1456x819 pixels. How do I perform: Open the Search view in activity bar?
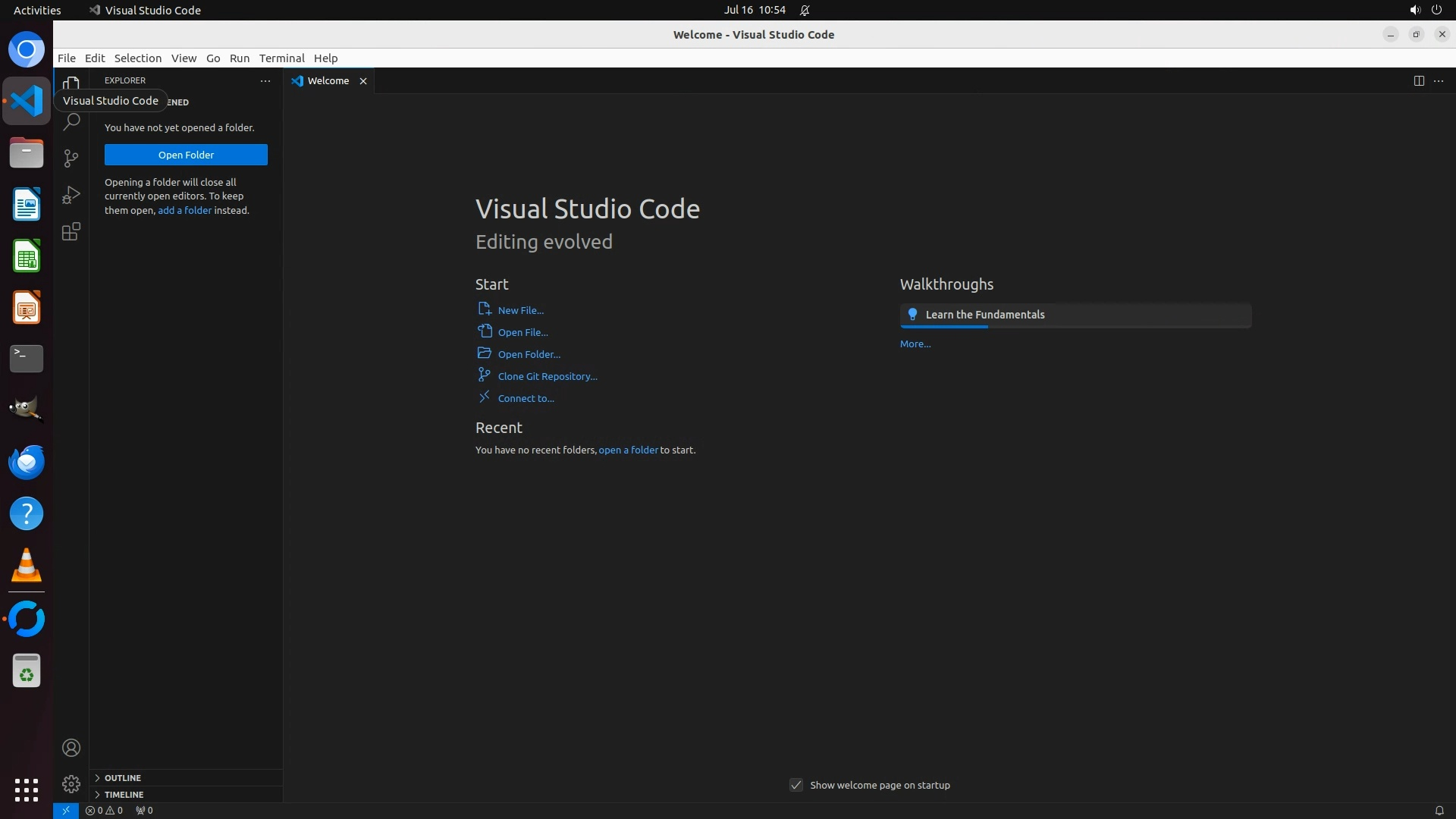tap(71, 121)
